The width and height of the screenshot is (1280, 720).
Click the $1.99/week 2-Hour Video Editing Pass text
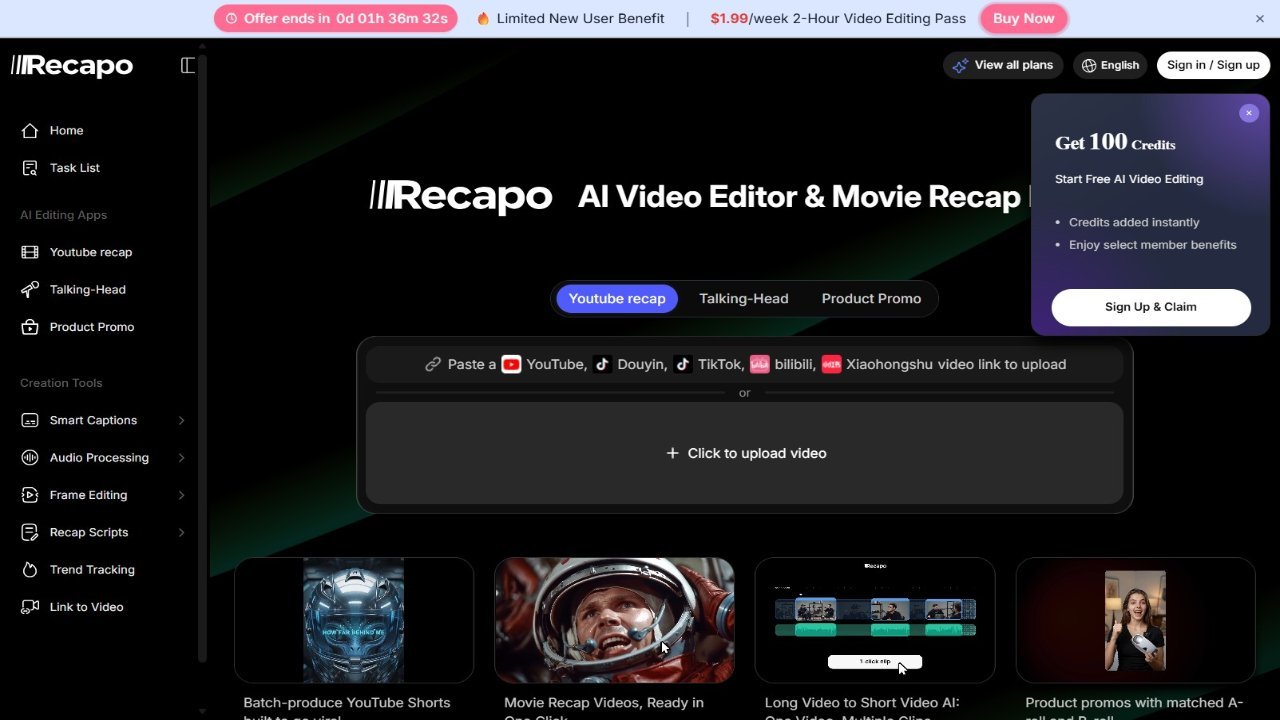point(838,18)
